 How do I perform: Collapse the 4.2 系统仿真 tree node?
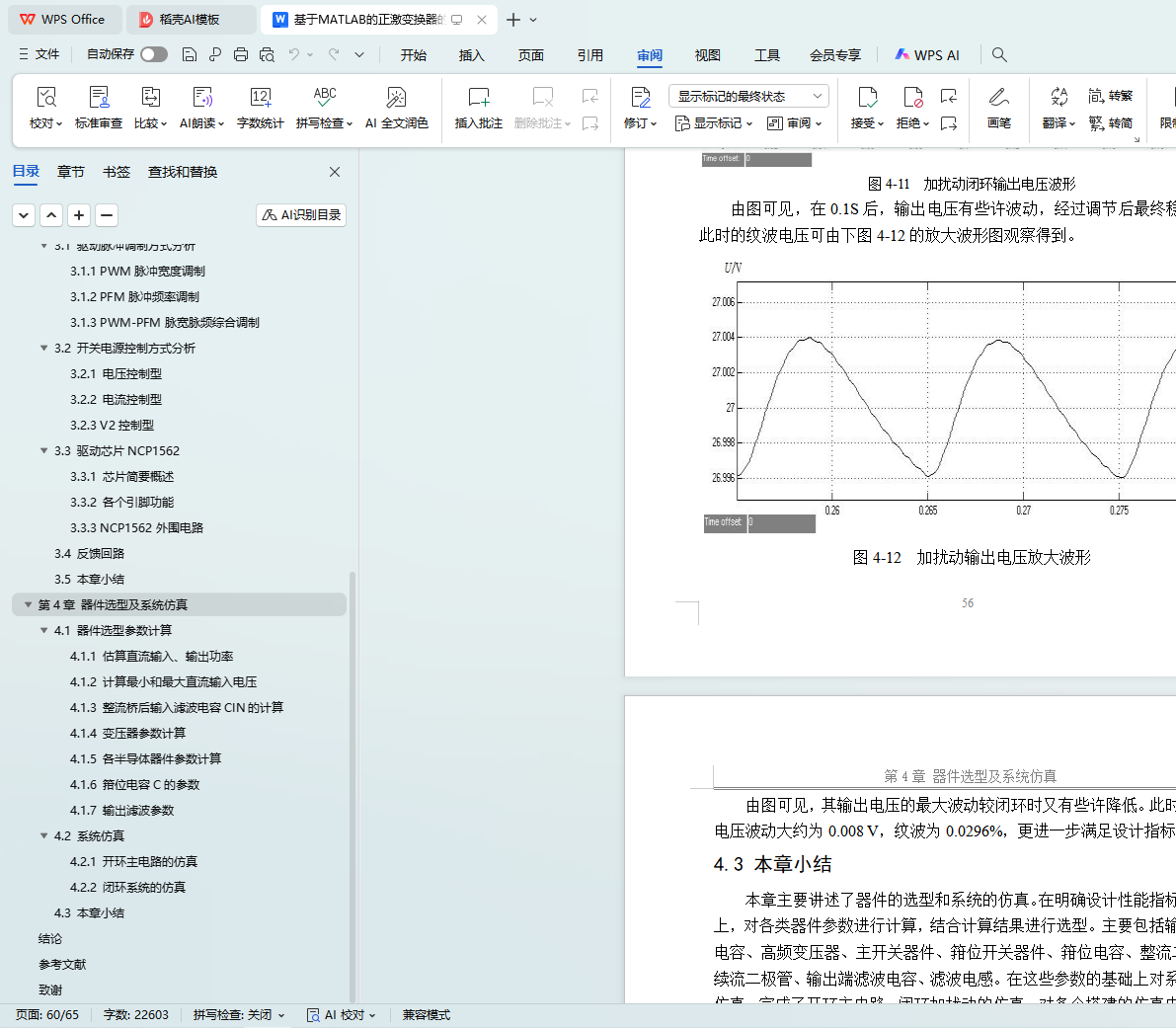click(43, 836)
